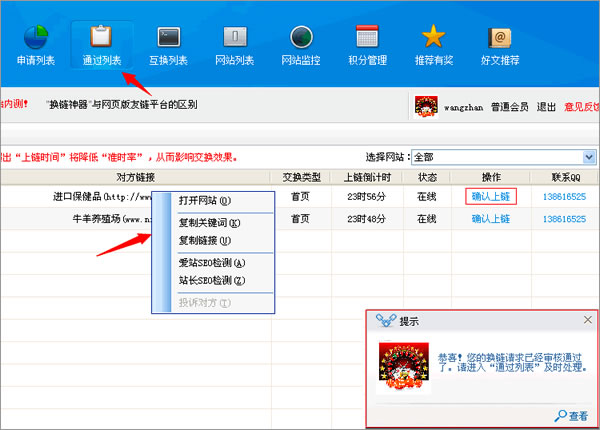Choose 打开网站 from context menu
The width and height of the screenshot is (600, 430).
pyautogui.click(x=204, y=200)
